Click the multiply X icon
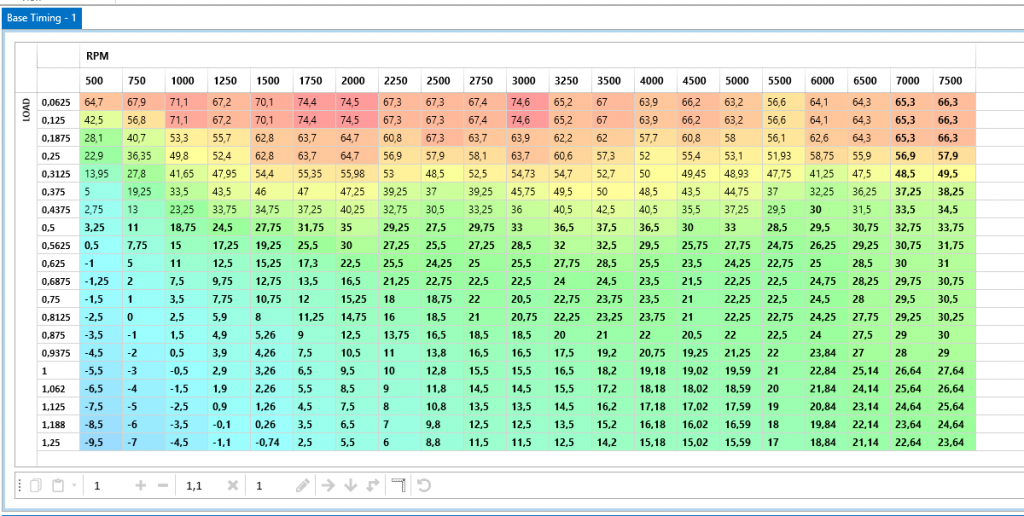This screenshot has width=1024, height=516. click(x=233, y=486)
